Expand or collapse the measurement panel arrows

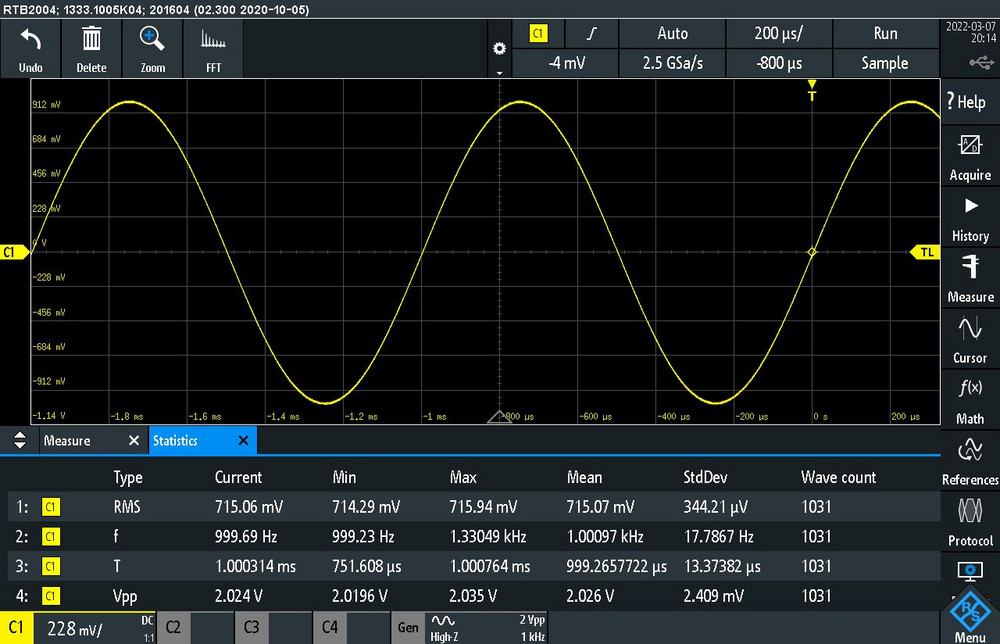(x=20, y=440)
